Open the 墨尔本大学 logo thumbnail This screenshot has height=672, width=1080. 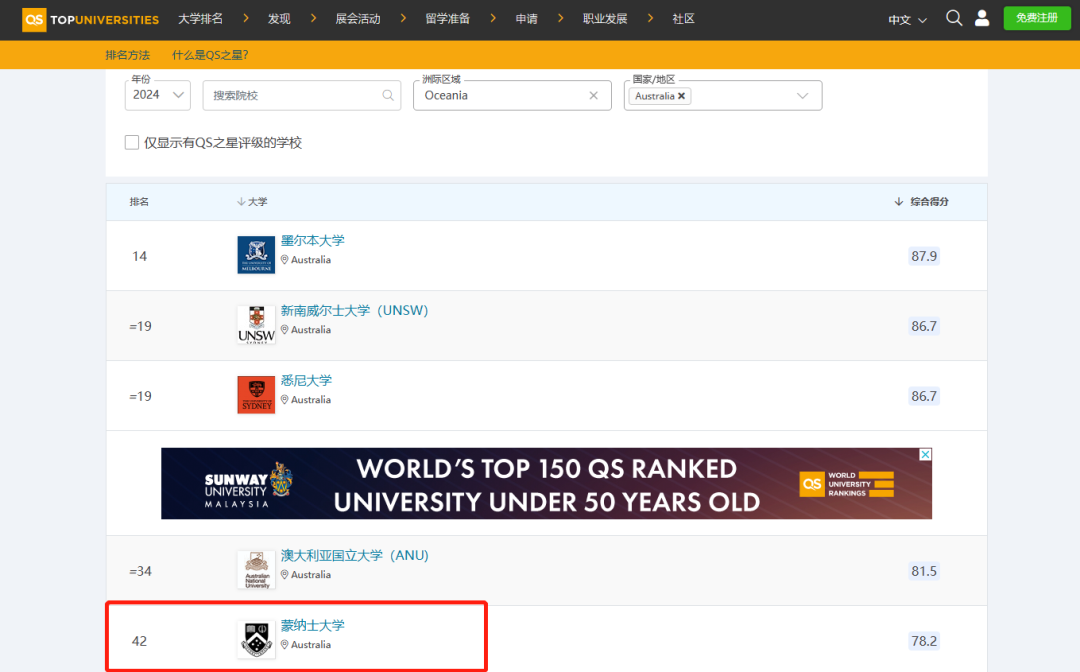[256, 255]
